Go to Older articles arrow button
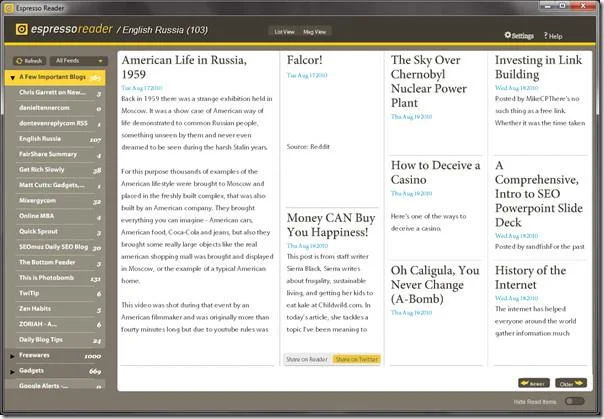The width and height of the screenshot is (604, 419). (571, 383)
